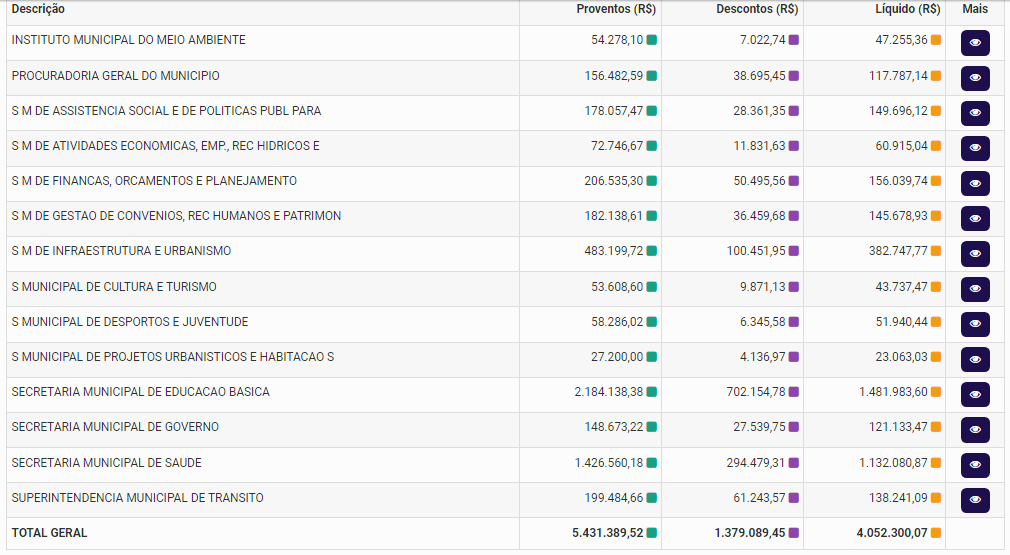This screenshot has height=555, width=1010.
Task: Select S M de Gestao de Convenios description
Action: click(176, 216)
